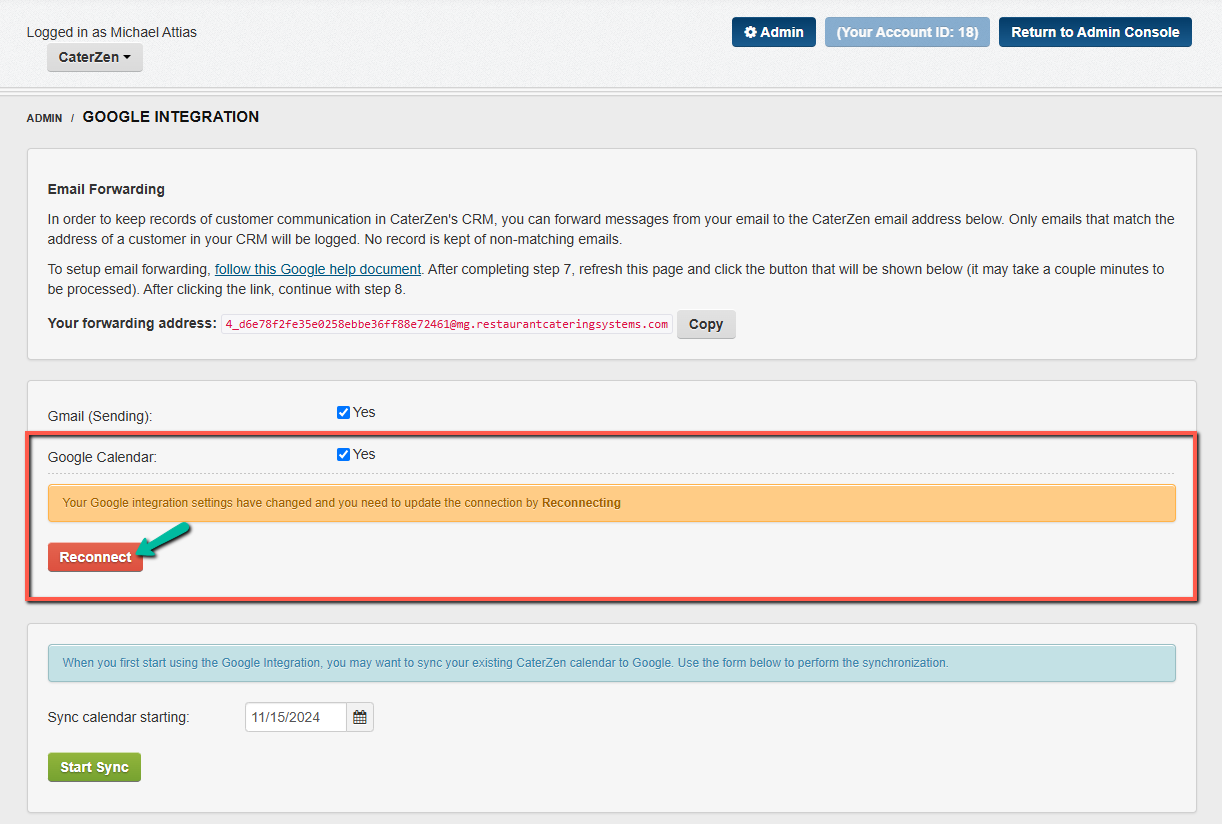Viewport: 1222px width, 824px height.
Task: Copy the forwarding address
Action: coord(706,324)
